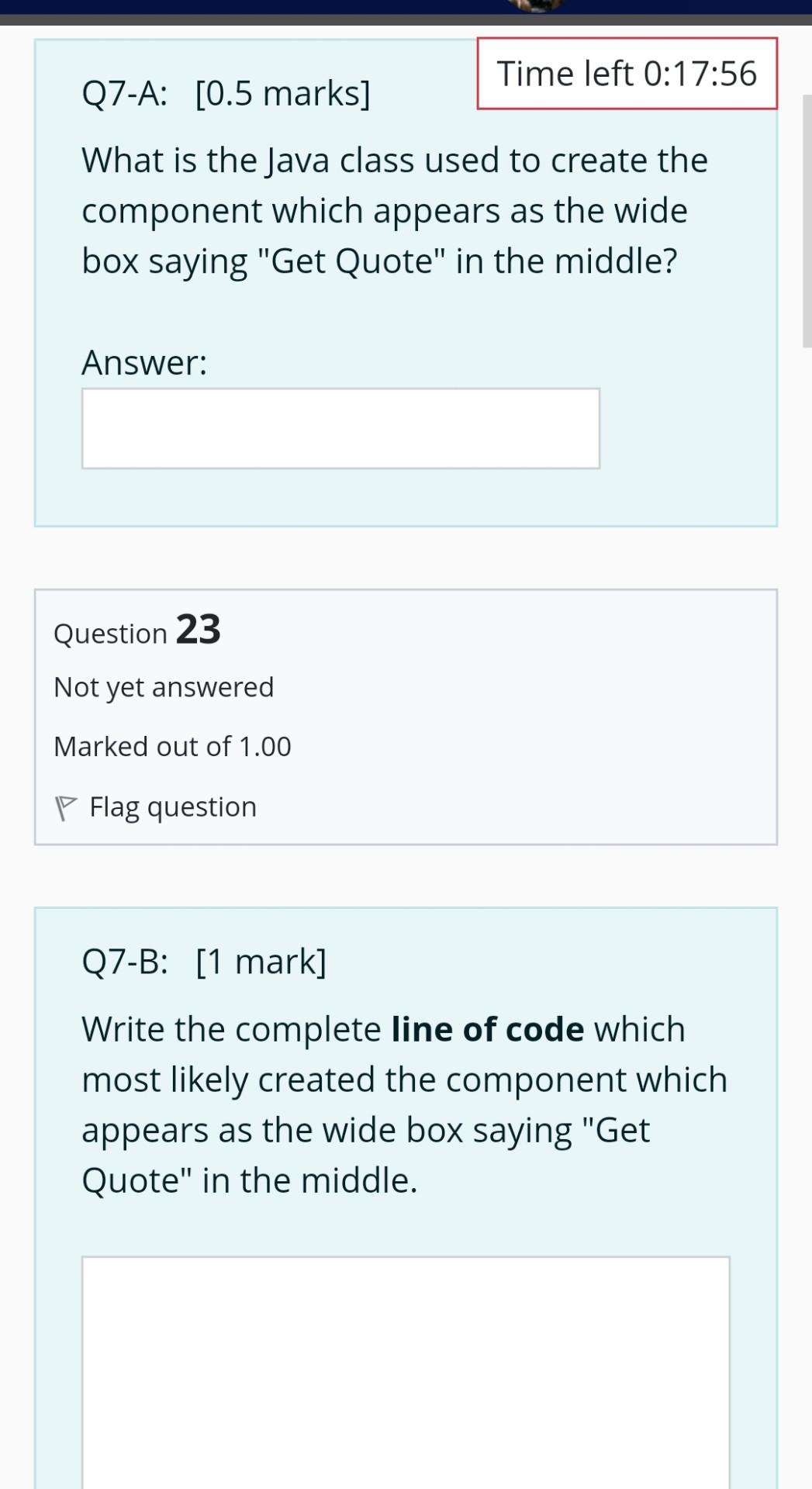The image size is (812, 1489).
Task: Select the Q7-B instruction text
Action: click(x=403, y=1104)
